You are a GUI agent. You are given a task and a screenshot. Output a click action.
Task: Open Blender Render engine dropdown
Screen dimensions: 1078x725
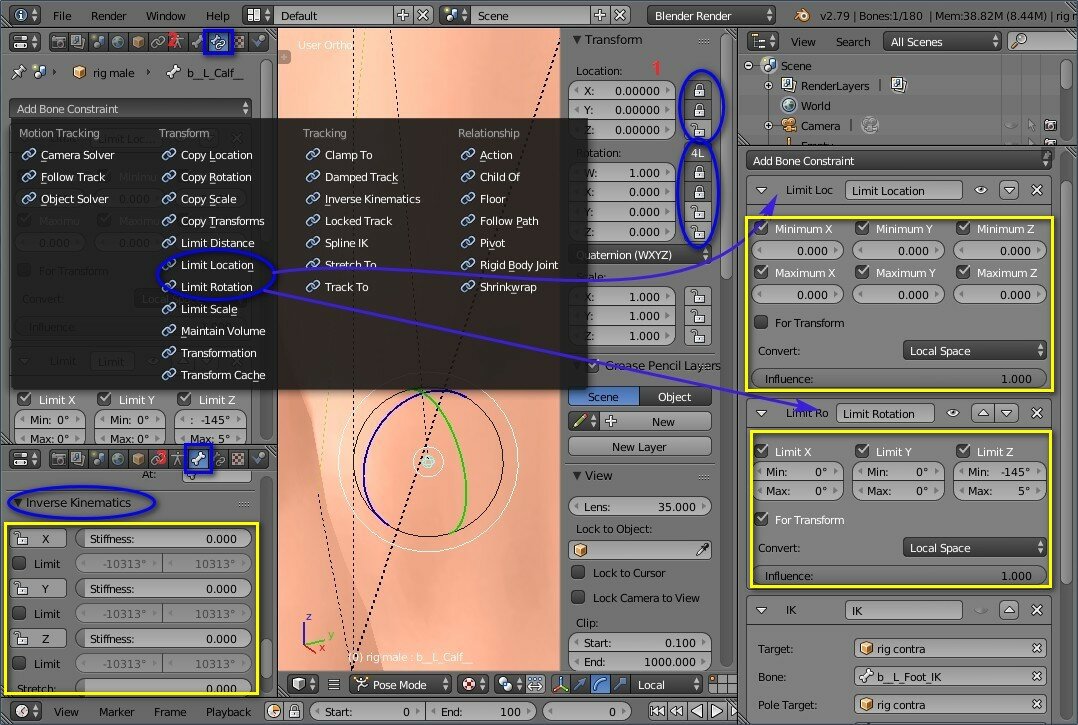click(x=711, y=15)
